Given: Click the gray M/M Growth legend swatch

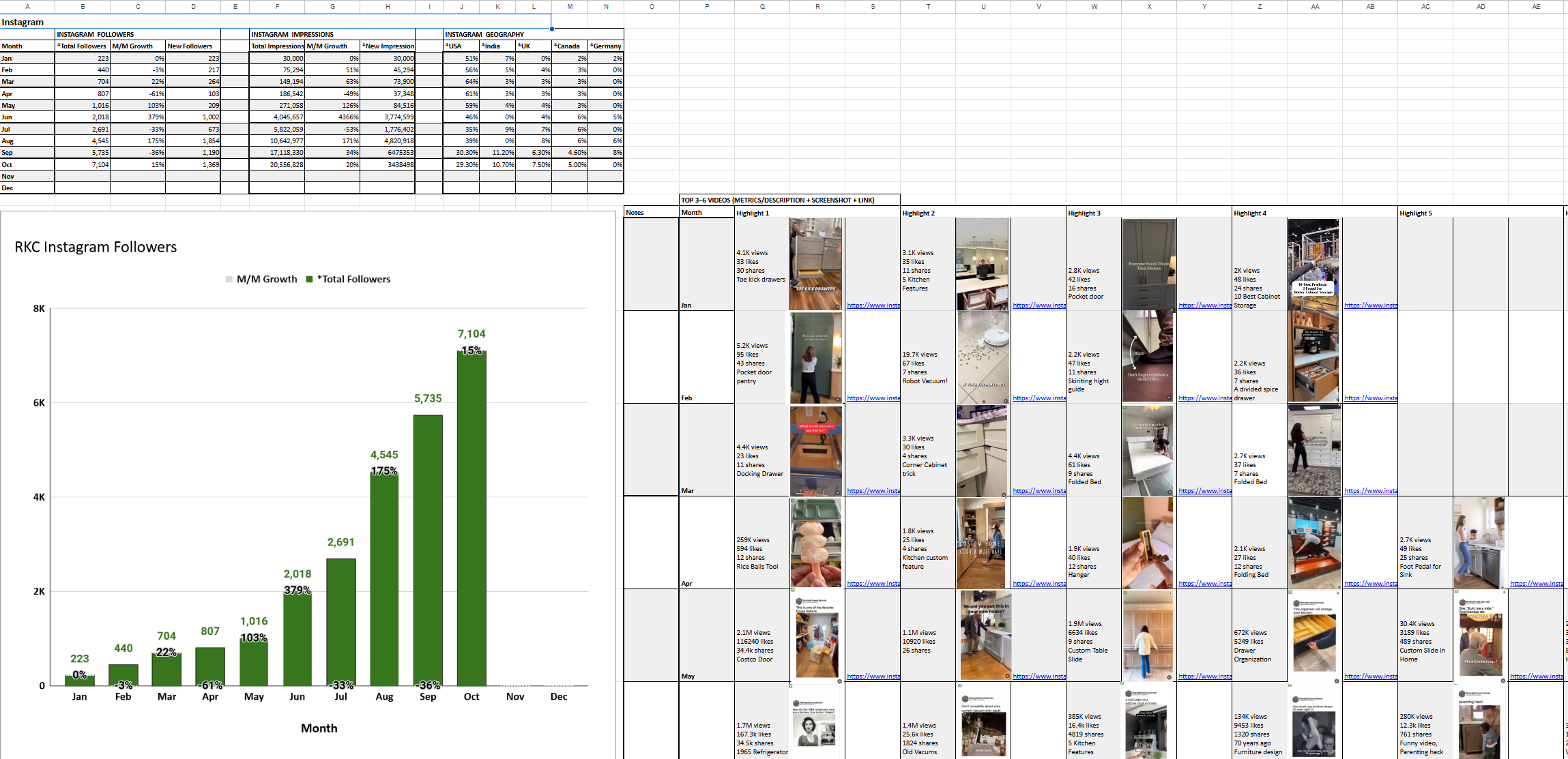Looking at the screenshot, I should [229, 280].
